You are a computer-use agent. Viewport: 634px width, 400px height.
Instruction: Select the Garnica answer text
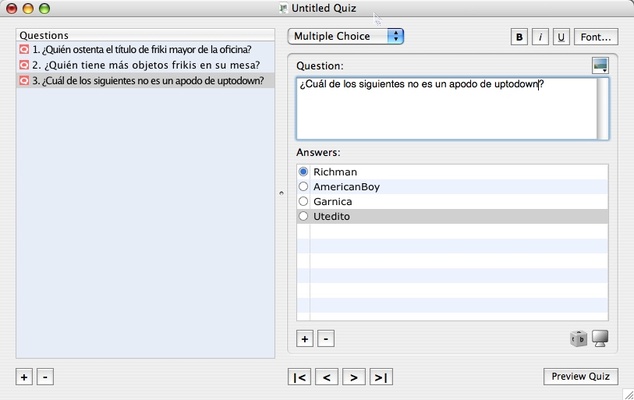coord(333,201)
